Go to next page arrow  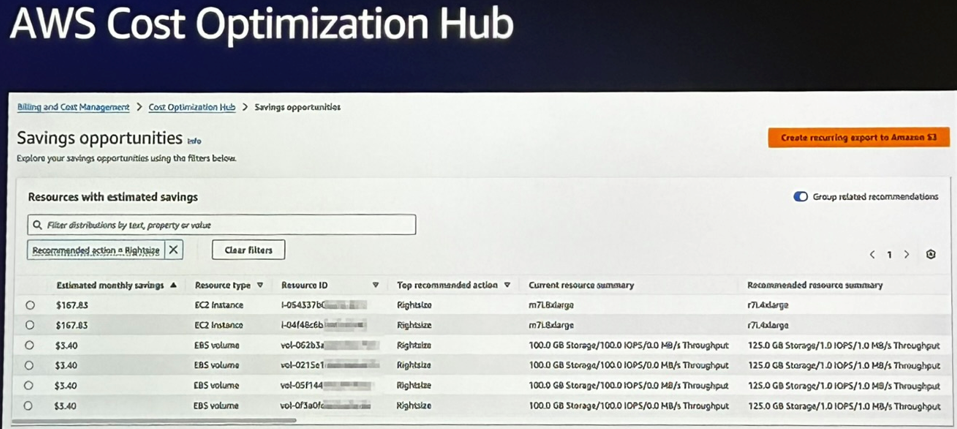pyautogui.click(x=907, y=255)
